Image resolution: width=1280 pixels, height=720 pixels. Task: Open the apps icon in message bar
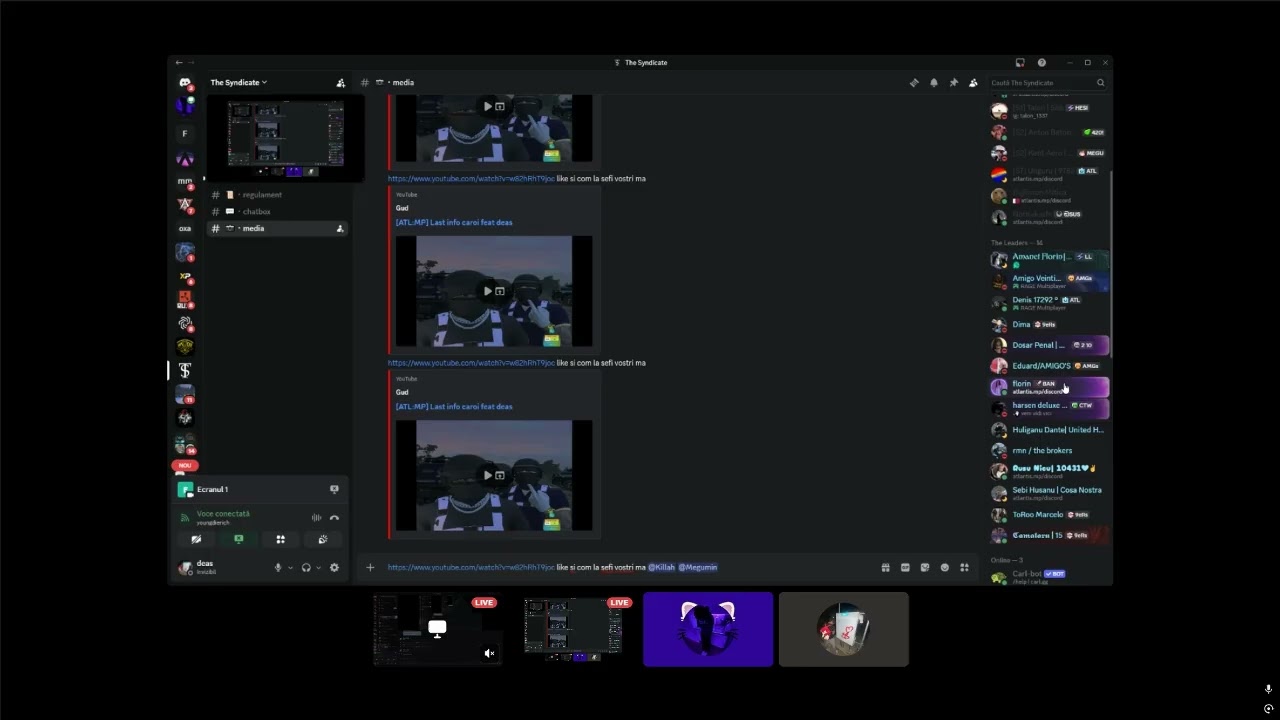pyautogui.click(x=964, y=567)
